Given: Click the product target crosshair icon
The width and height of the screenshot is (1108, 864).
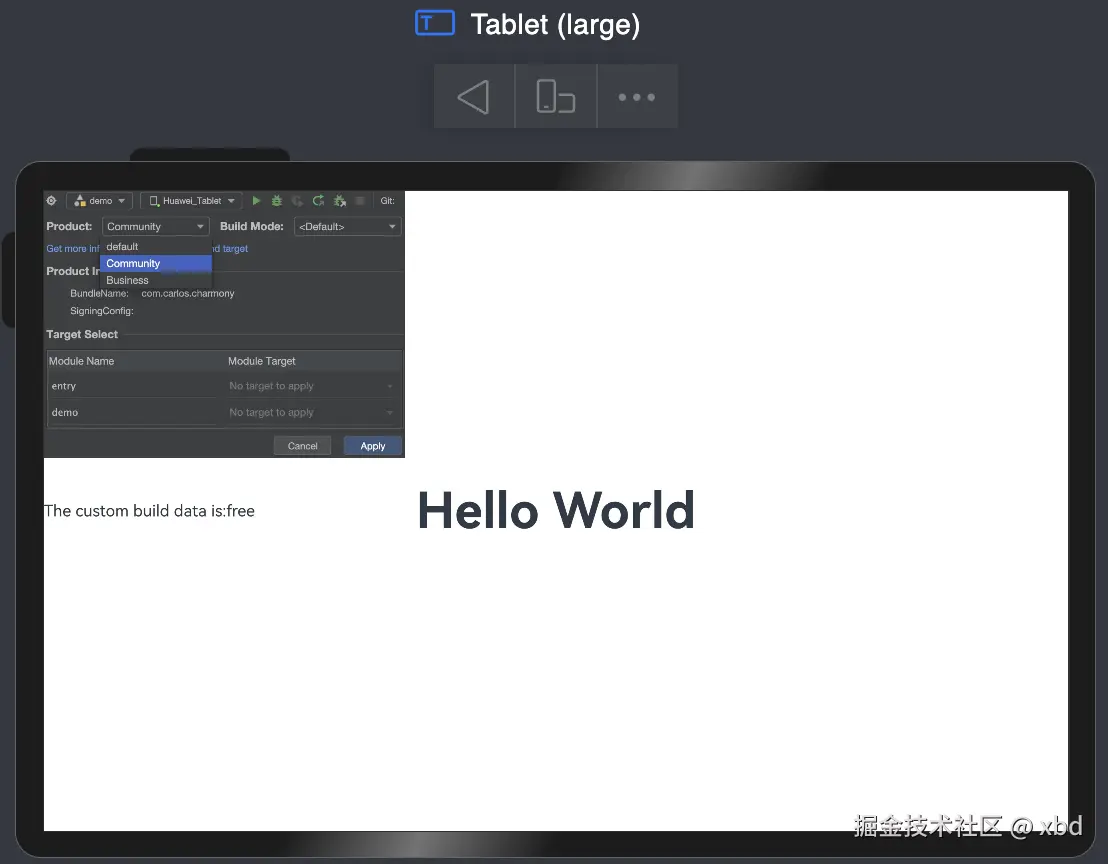Looking at the screenshot, I should click(x=52, y=201).
